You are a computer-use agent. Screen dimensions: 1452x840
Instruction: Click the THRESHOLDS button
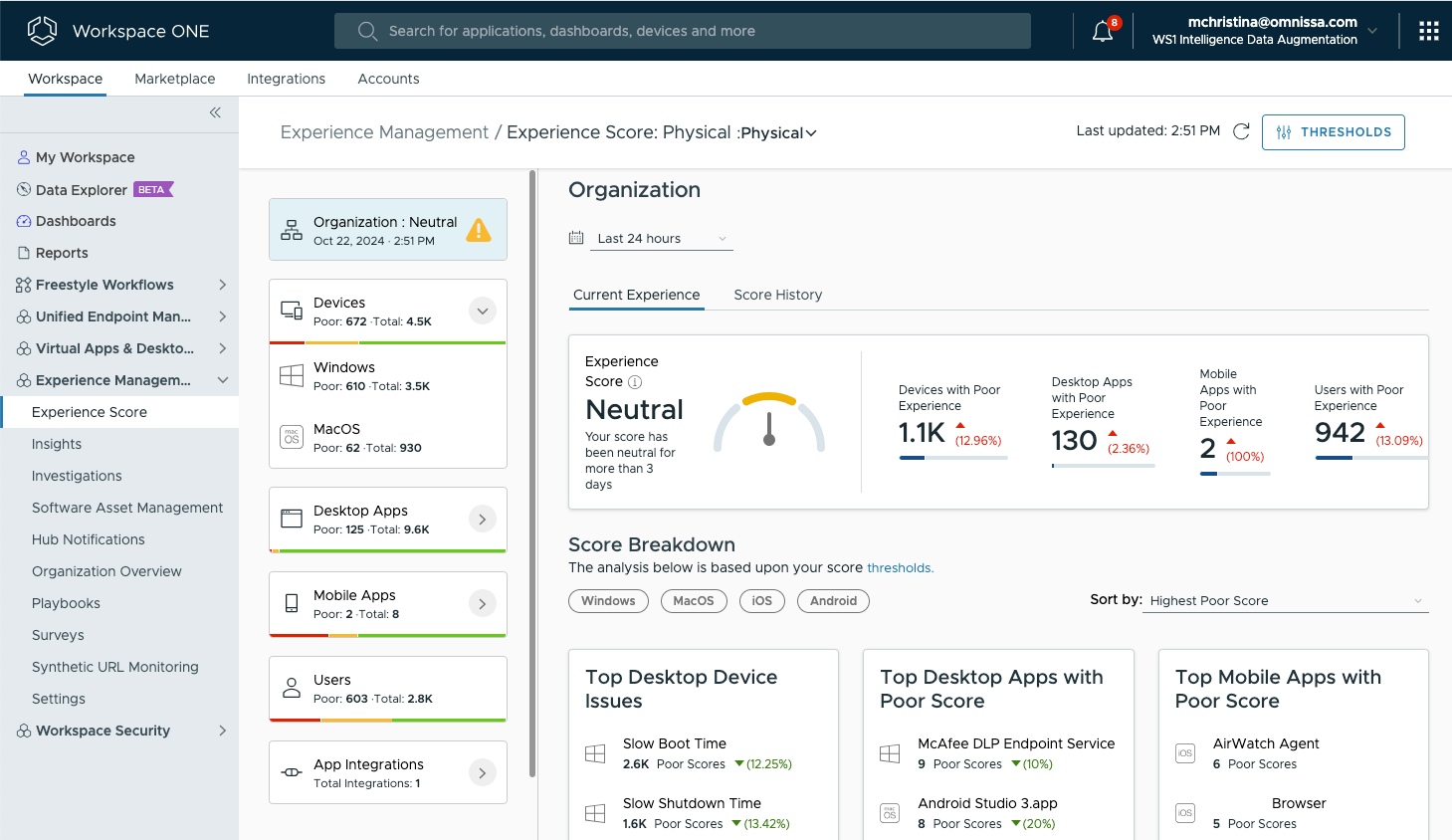[1333, 132]
